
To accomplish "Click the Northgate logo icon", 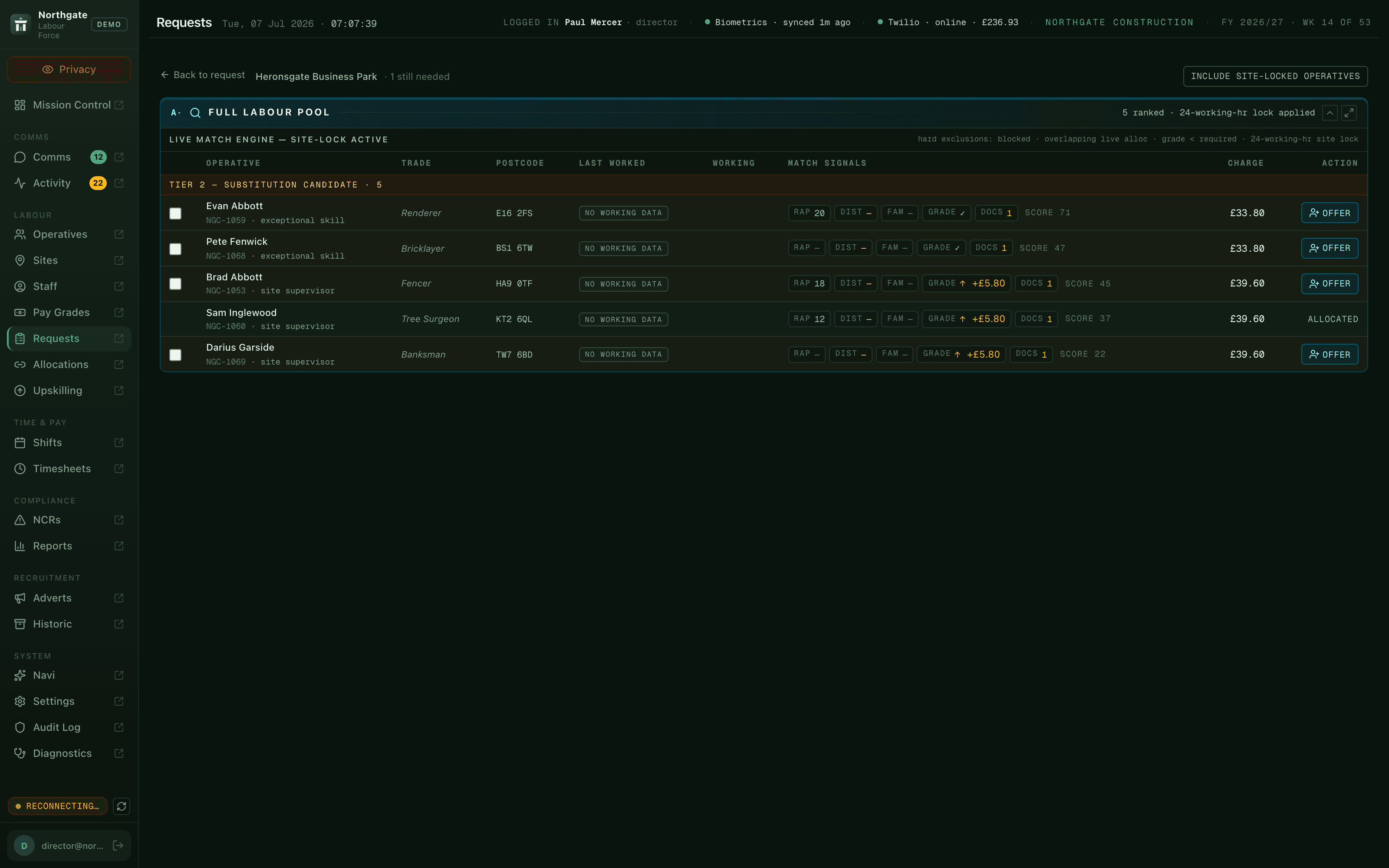I will [21, 25].
